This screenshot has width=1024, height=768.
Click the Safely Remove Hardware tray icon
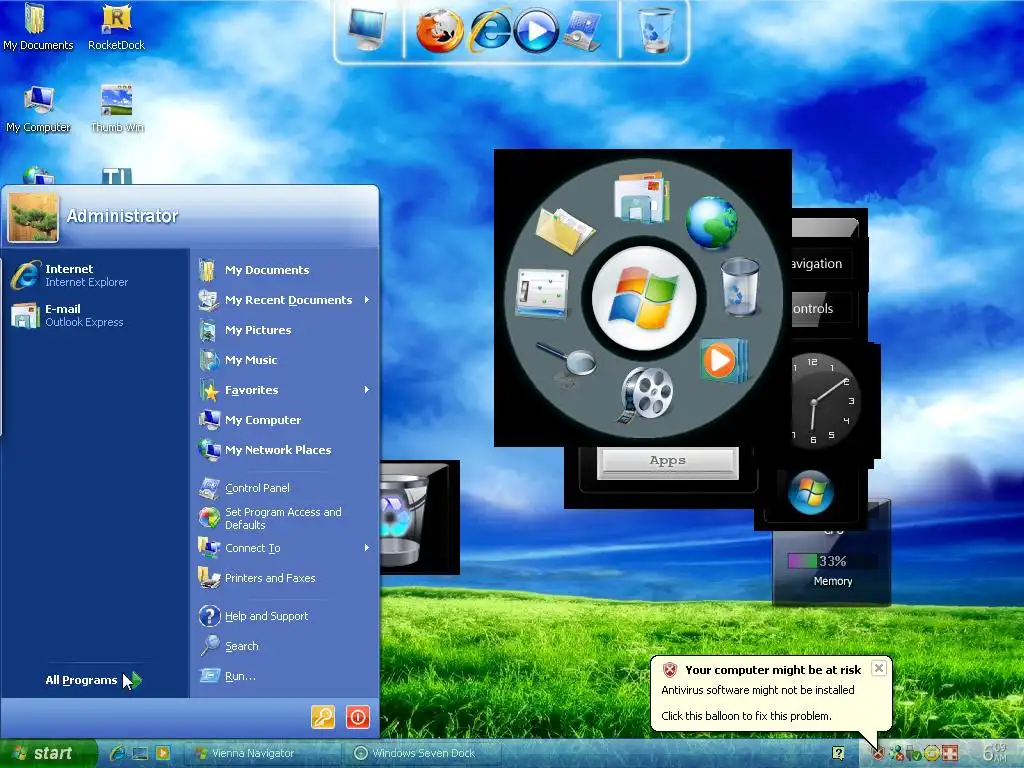coord(913,754)
